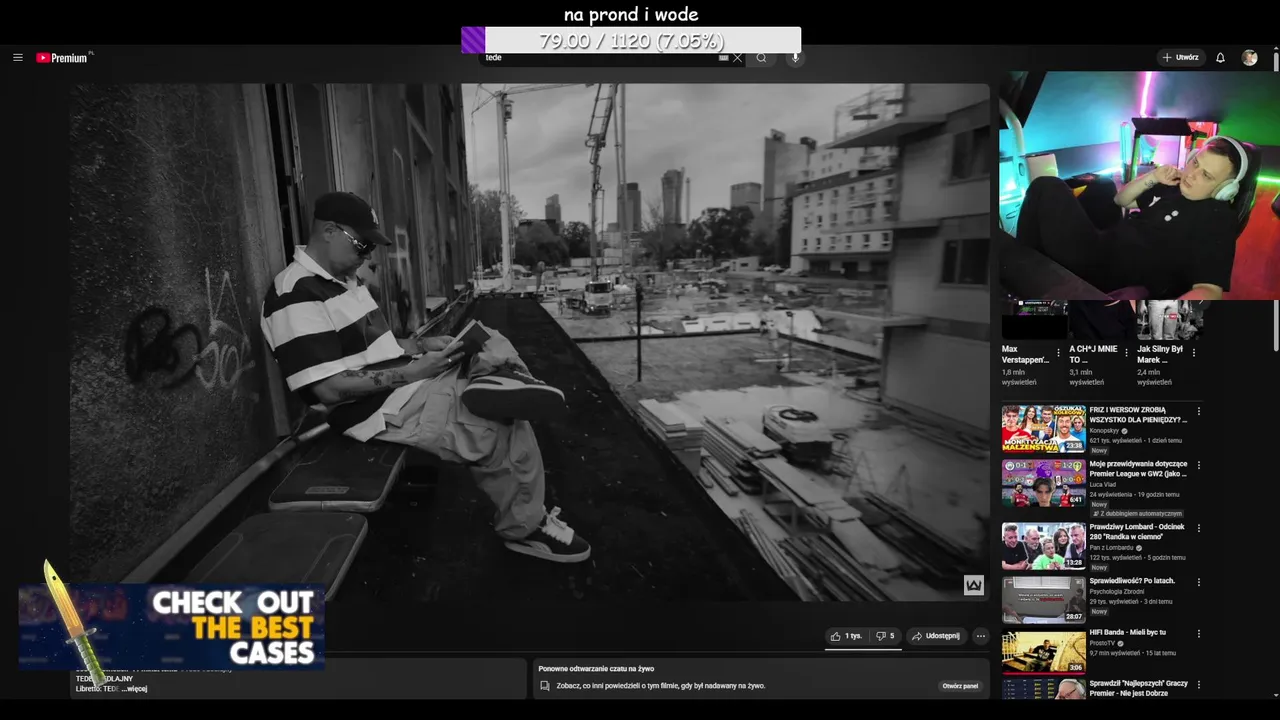
Task: Click the channel watermark on the video
Action: point(974,585)
